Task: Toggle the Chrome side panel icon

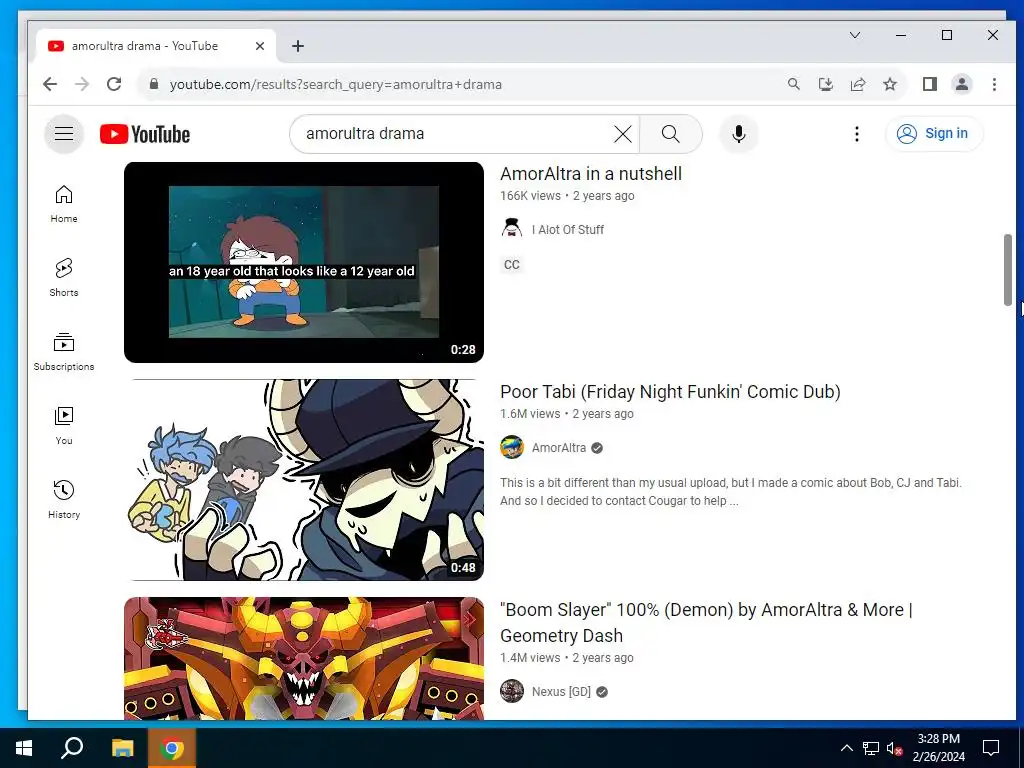Action: [x=930, y=84]
